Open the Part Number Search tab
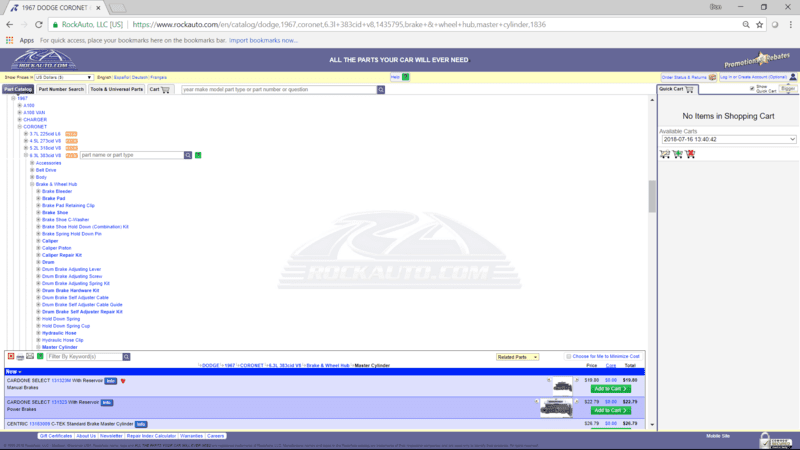The image size is (800, 450). point(61,89)
